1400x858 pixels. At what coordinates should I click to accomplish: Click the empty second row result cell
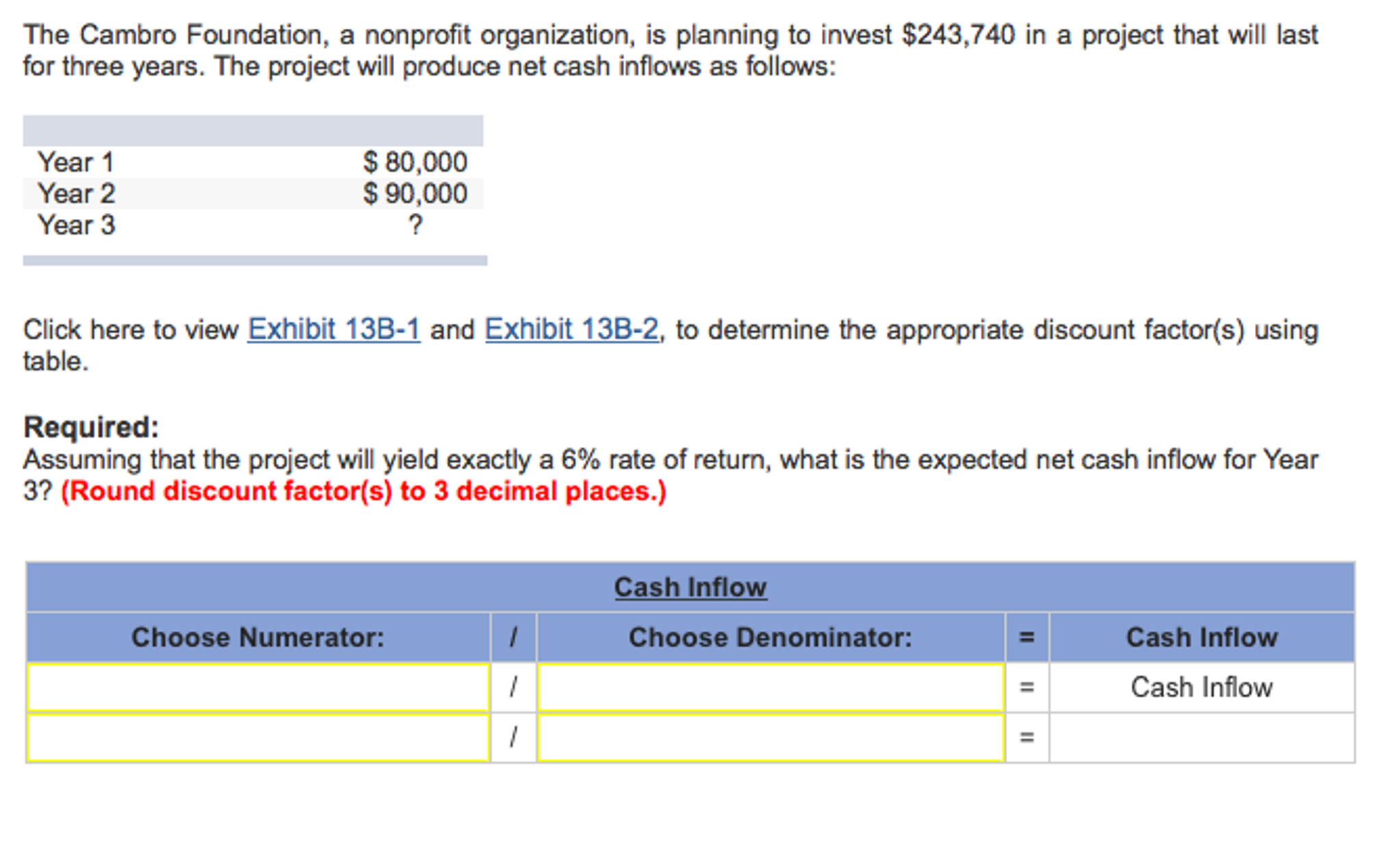(1202, 738)
